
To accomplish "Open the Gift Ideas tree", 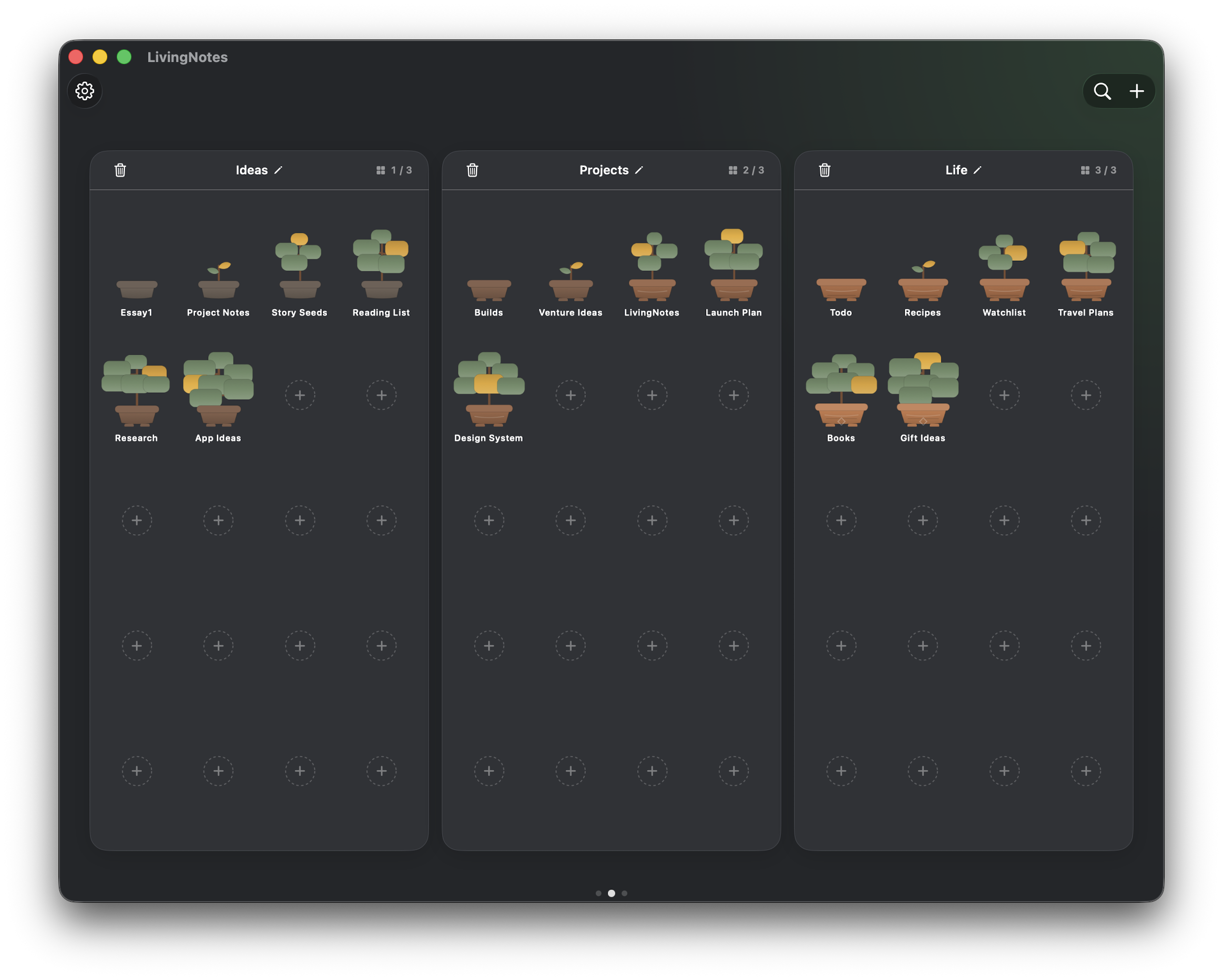I will point(923,389).
